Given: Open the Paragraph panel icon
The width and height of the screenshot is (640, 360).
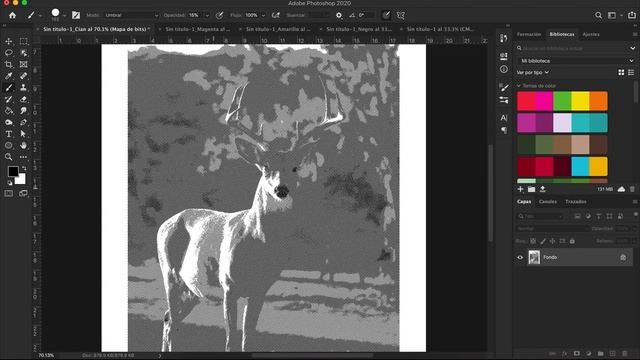Looking at the screenshot, I should [x=504, y=130].
